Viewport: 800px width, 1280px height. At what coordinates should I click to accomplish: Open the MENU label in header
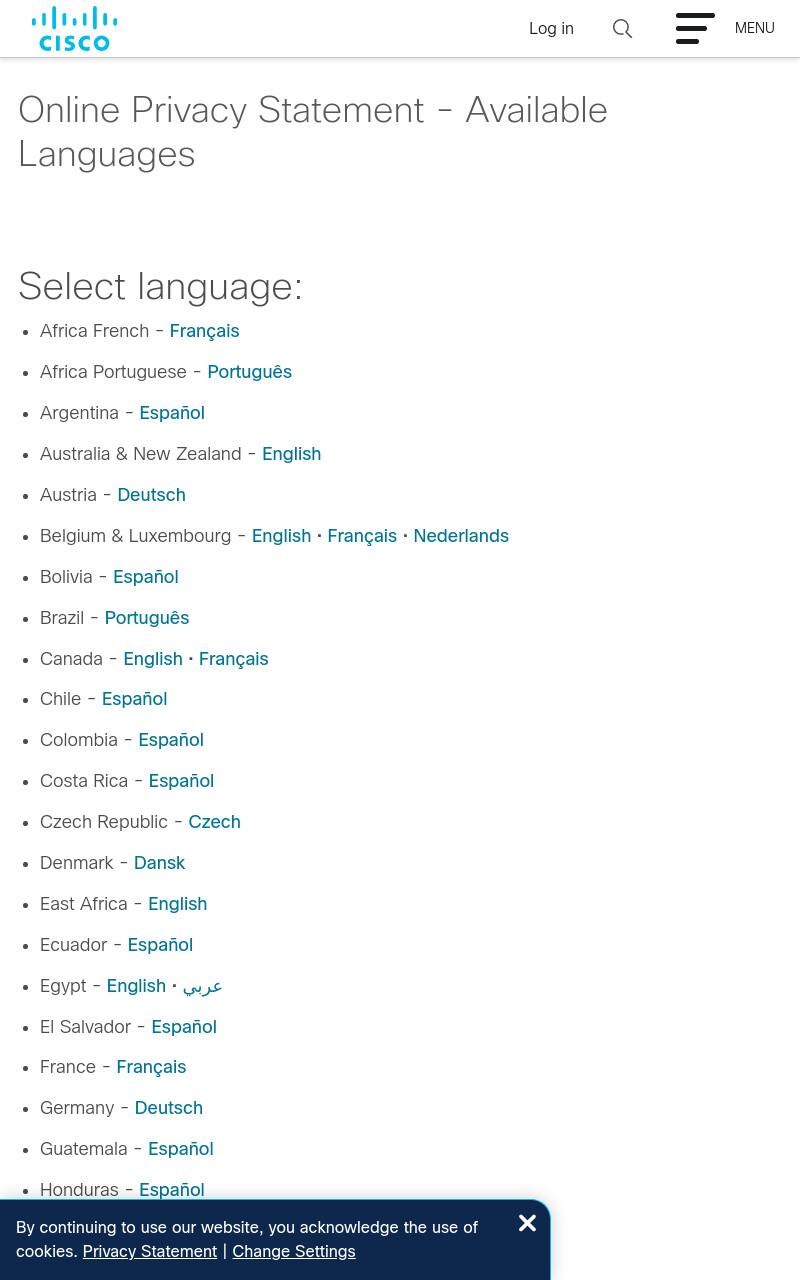754,29
